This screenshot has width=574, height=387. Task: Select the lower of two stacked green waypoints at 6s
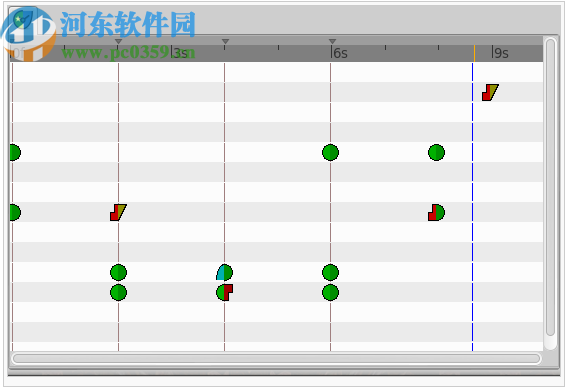[331, 293]
